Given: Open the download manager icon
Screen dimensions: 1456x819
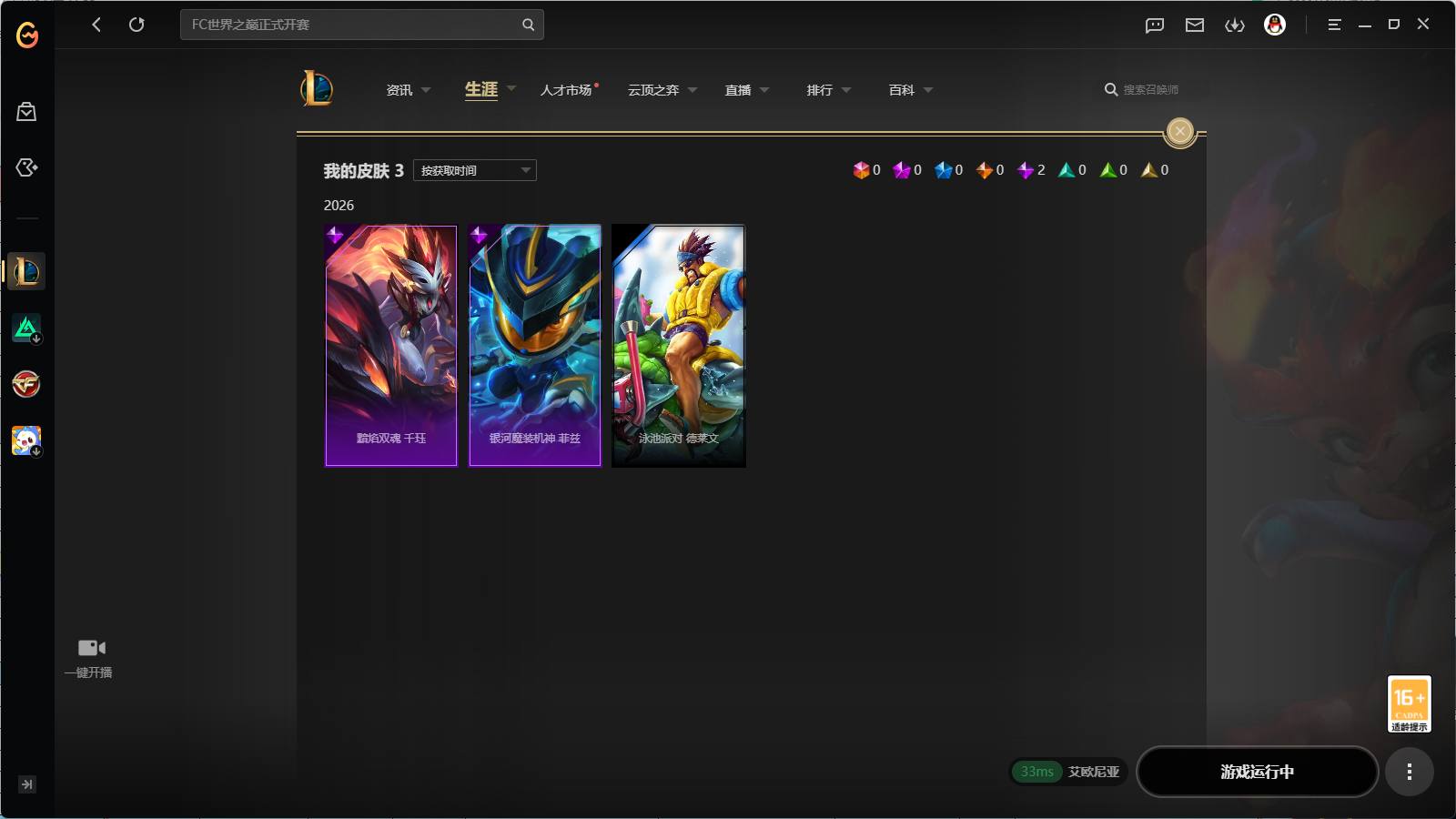Looking at the screenshot, I should [1235, 25].
